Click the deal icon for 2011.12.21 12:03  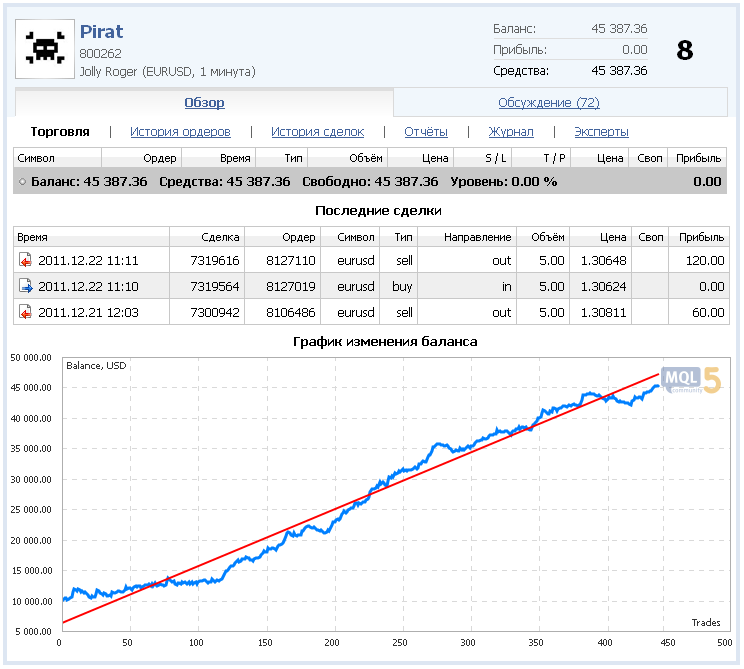tap(25, 312)
